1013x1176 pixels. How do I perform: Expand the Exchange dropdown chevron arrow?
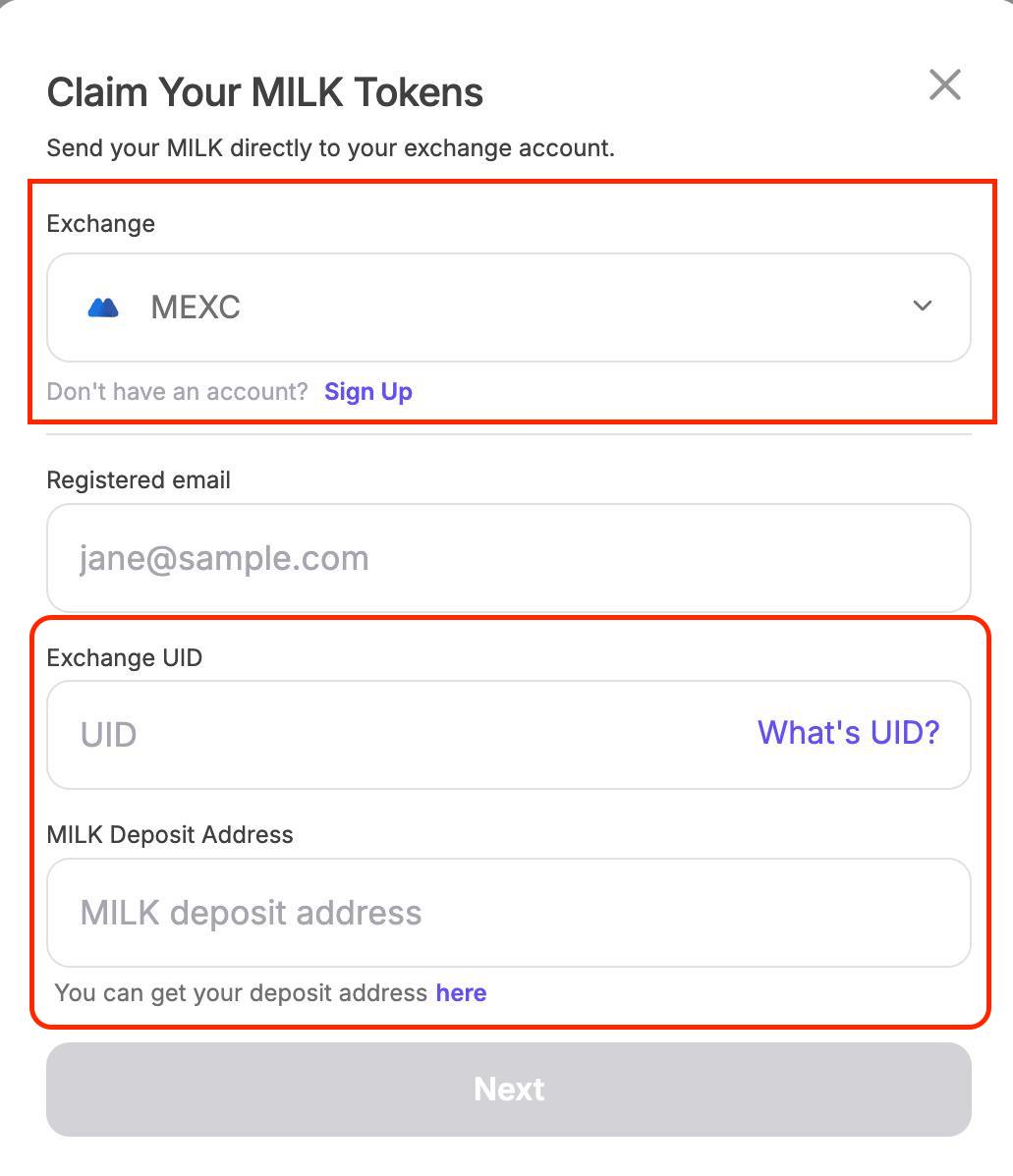[x=922, y=306]
